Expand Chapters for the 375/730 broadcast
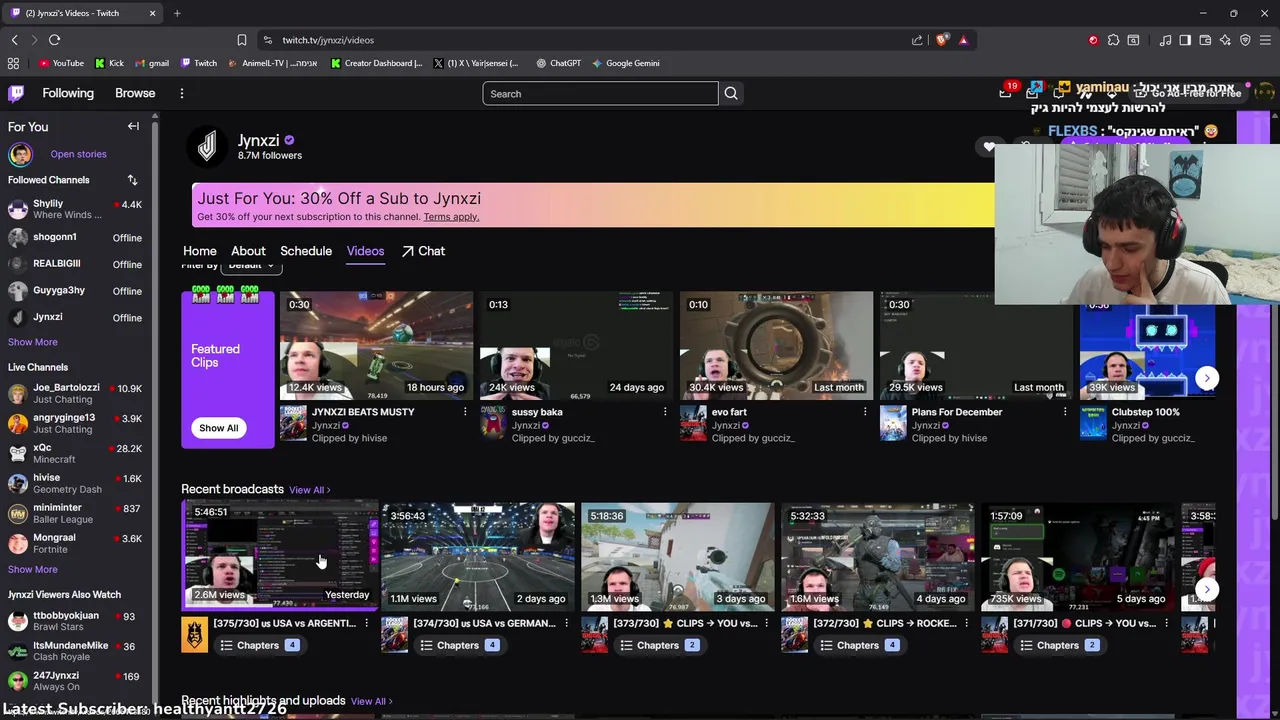This screenshot has height=720, width=1280. pyautogui.click(x=259, y=645)
